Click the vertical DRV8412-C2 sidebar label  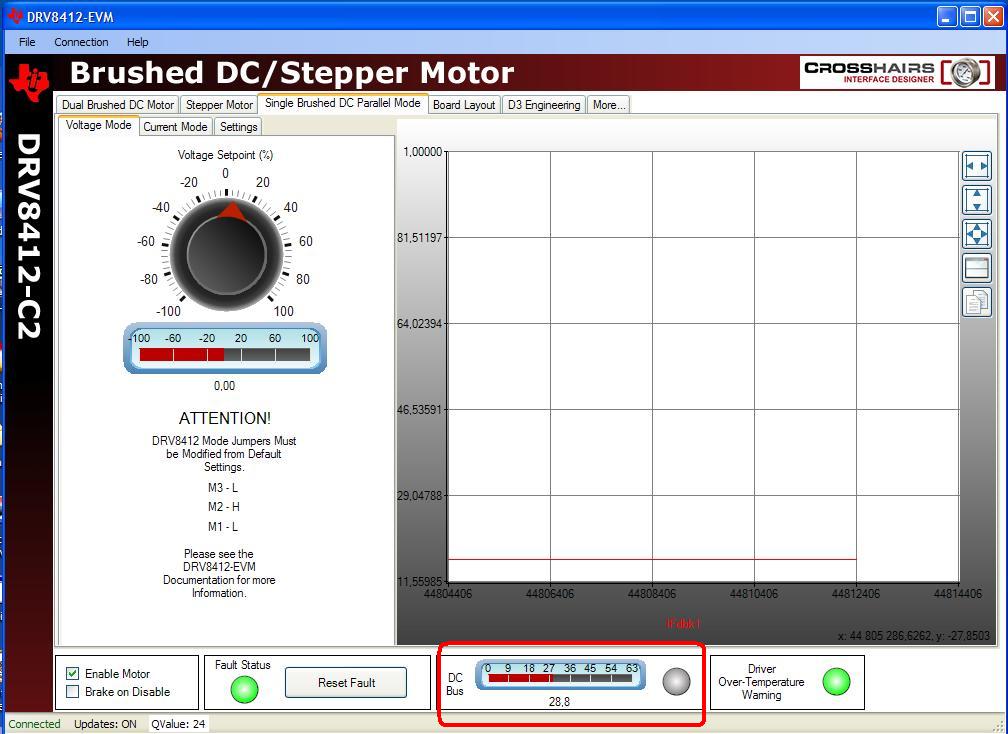[29, 236]
